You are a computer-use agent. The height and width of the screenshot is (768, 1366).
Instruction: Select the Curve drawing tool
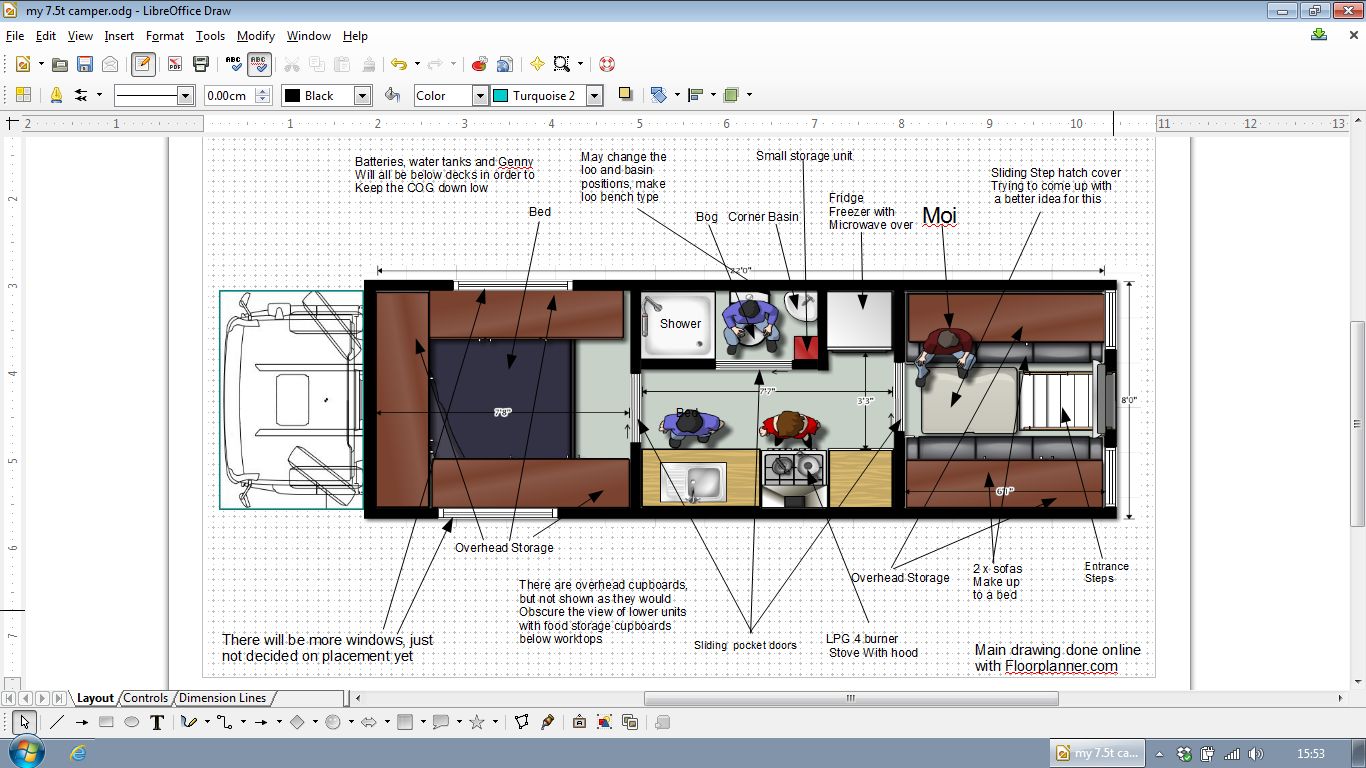point(188,722)
